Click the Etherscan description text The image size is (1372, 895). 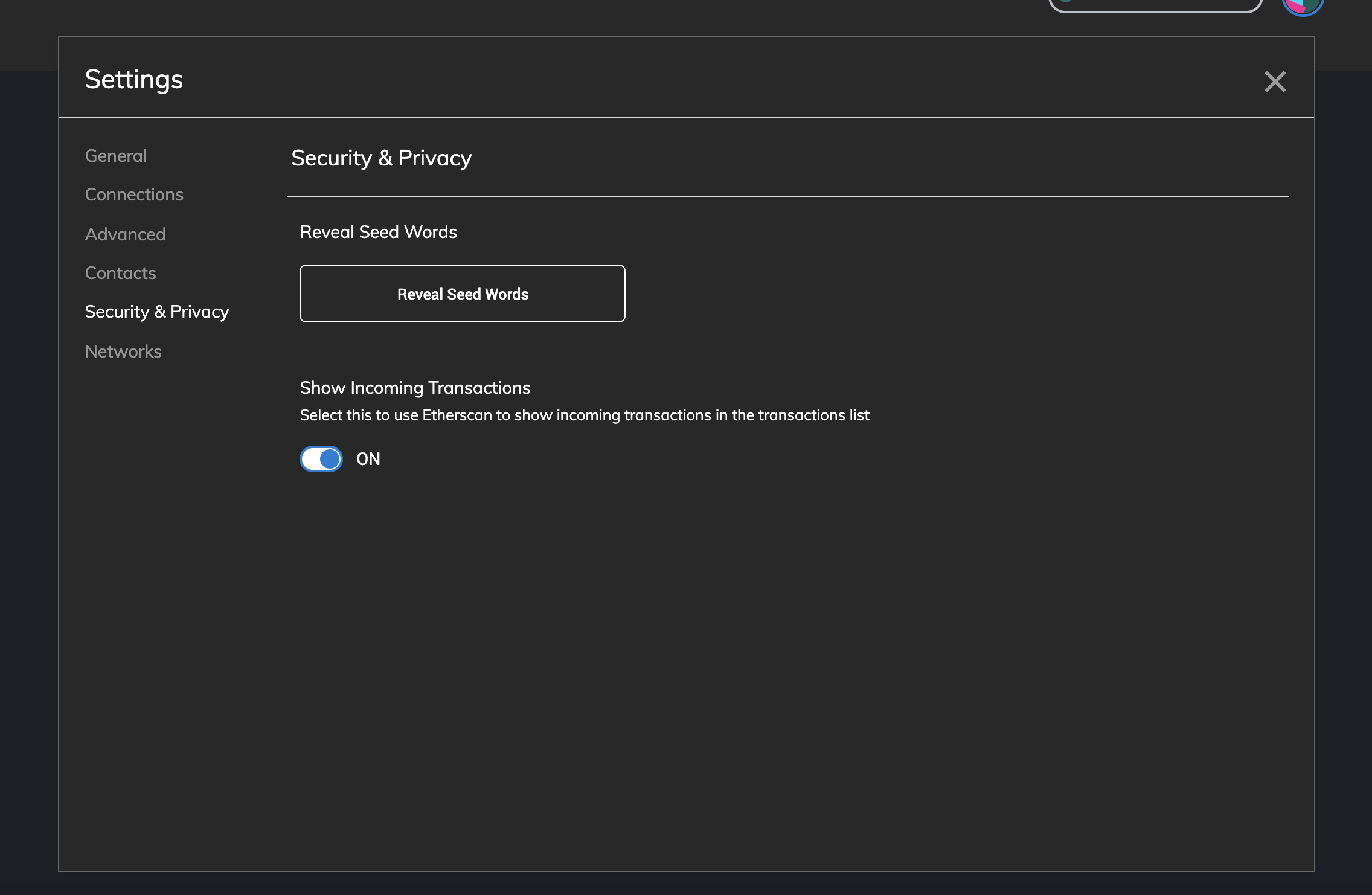pos(584,415)
